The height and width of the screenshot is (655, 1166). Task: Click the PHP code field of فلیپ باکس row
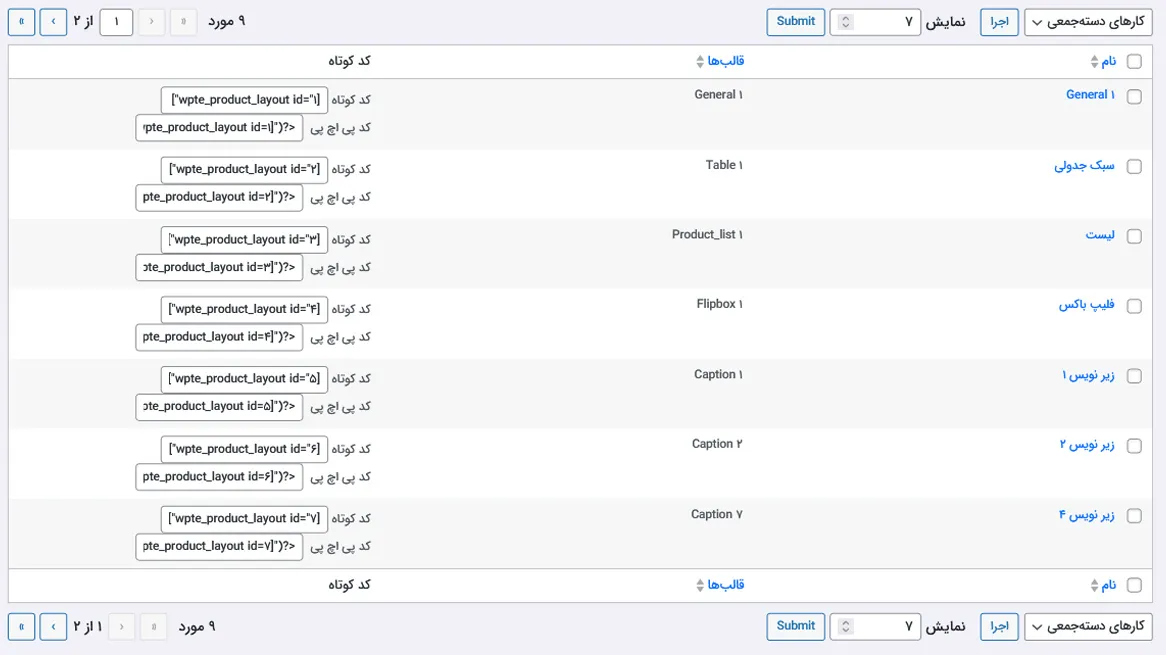click(219, 338)
